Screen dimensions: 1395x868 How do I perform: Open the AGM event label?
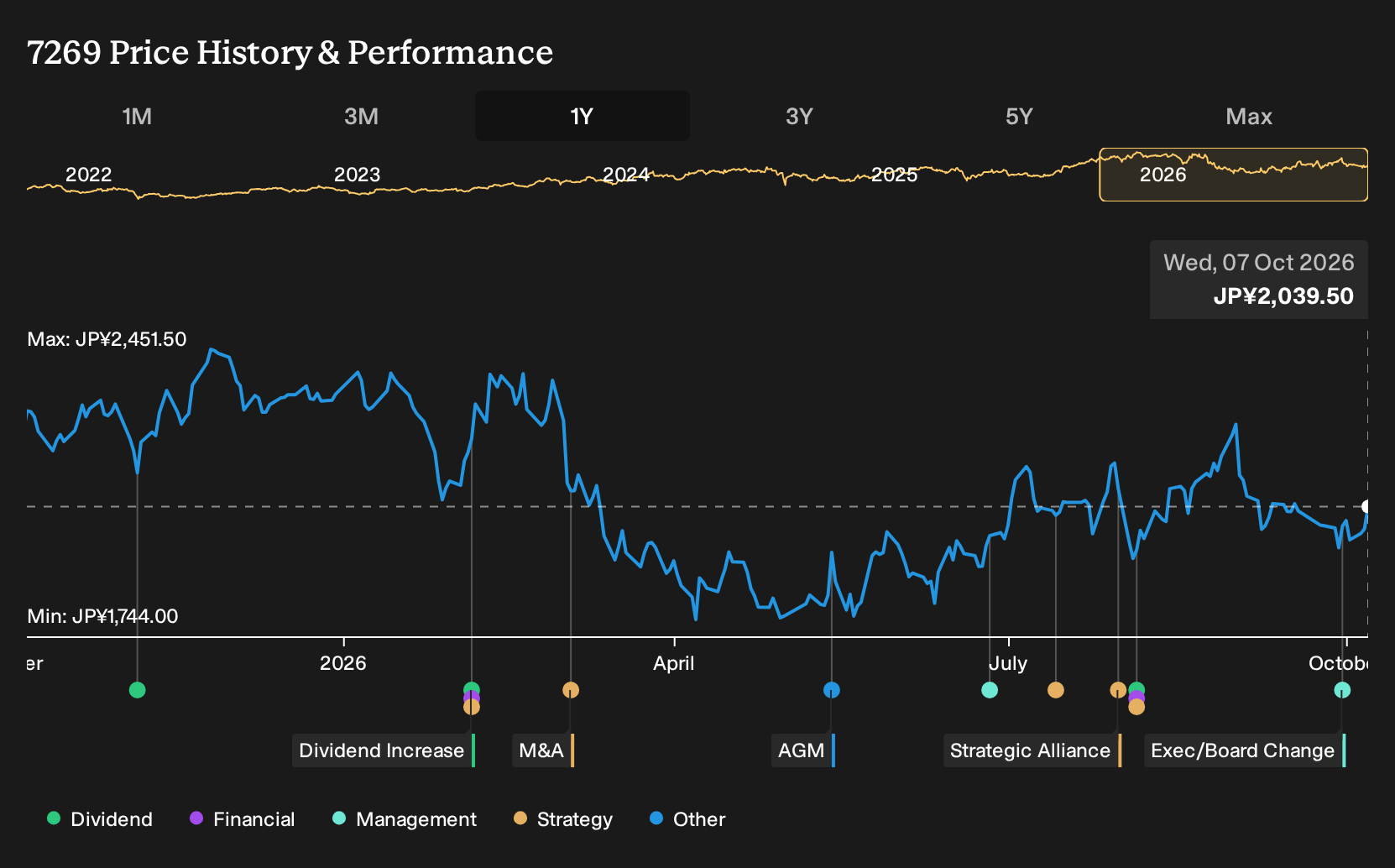803,750
